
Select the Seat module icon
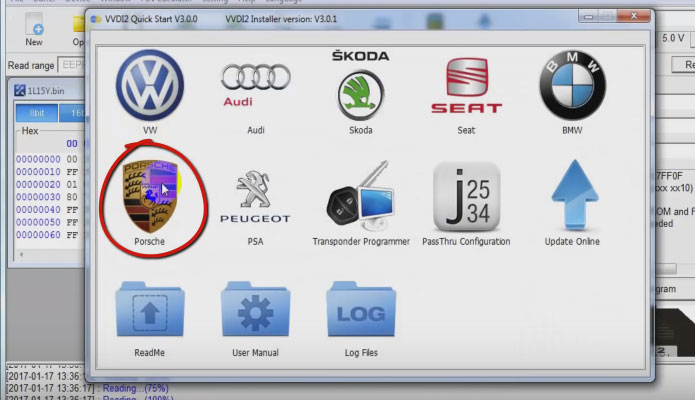(x=466, y=86)
